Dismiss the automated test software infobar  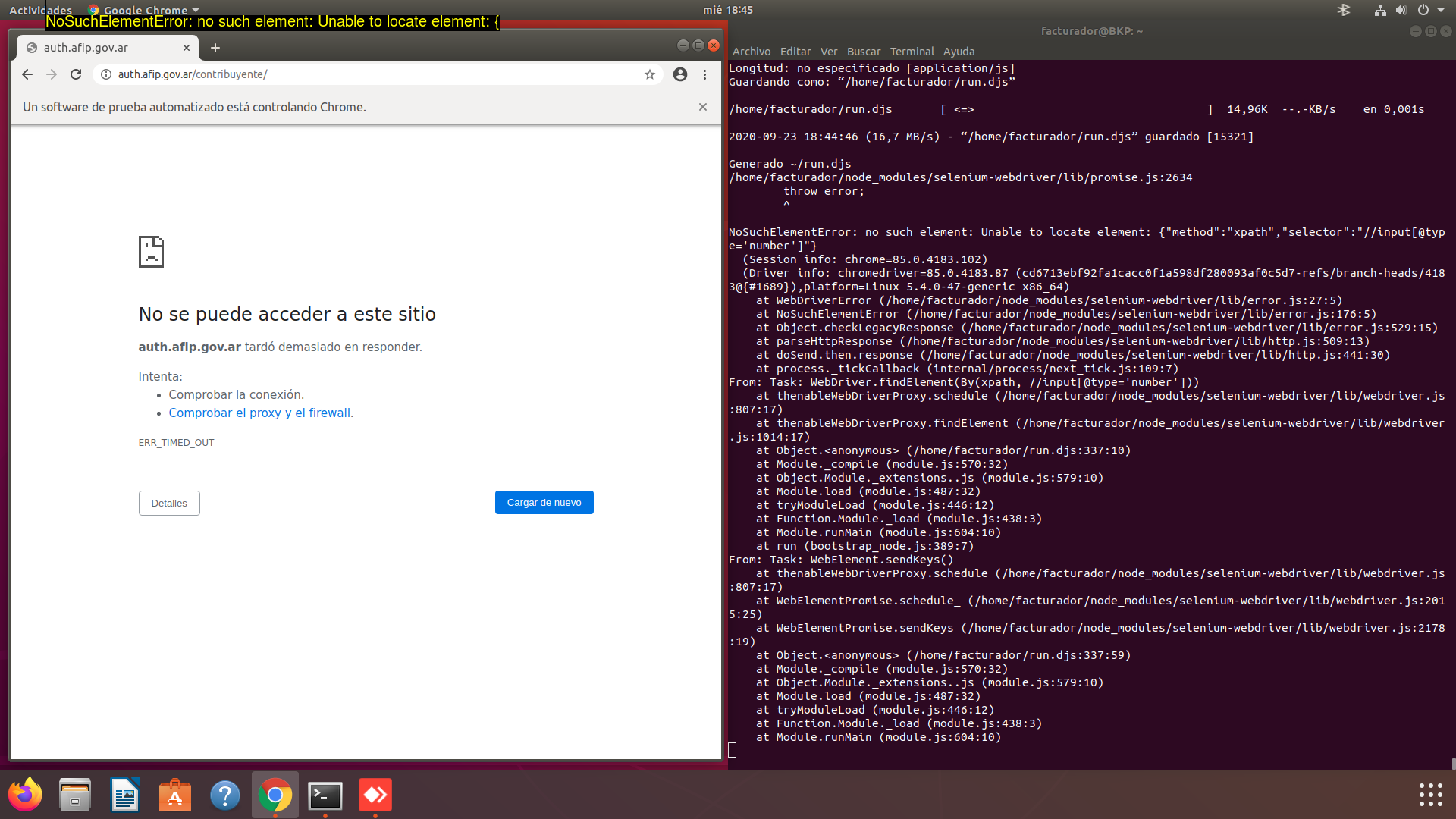703,107
